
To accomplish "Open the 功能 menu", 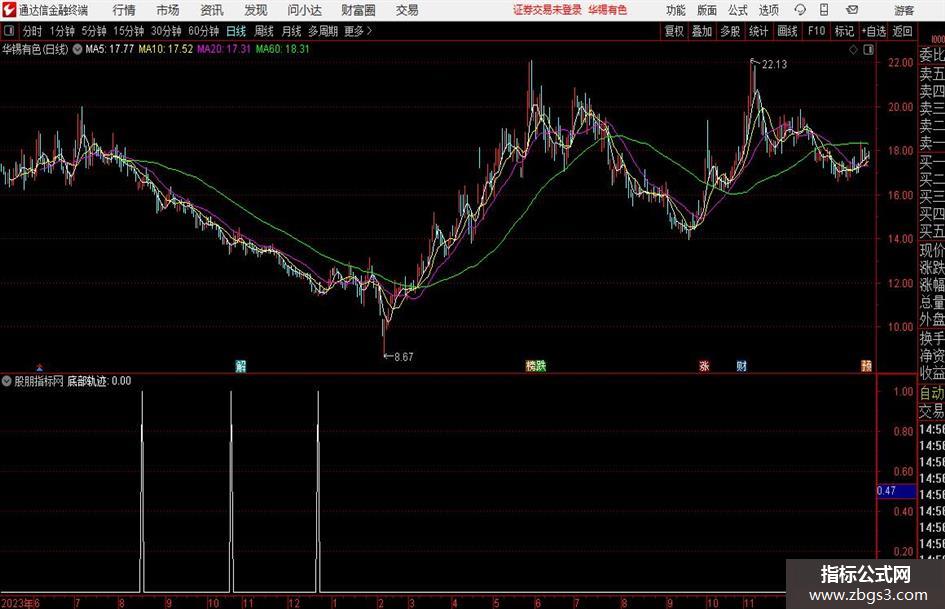I will pyautogui.click(x=676, y=10).
